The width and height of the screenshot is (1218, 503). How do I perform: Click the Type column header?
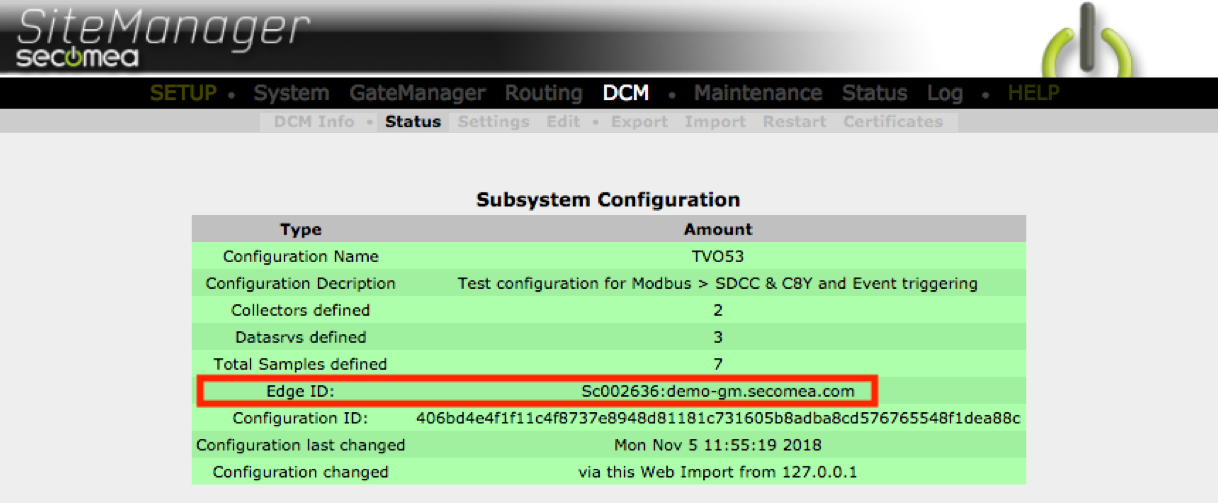pos(301,229)
